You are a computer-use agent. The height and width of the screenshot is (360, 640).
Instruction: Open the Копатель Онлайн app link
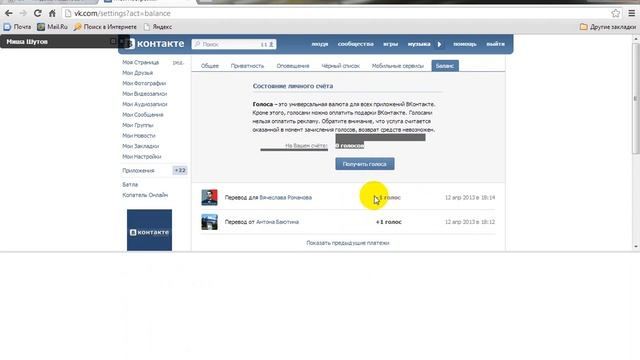(x=145, y=195)
